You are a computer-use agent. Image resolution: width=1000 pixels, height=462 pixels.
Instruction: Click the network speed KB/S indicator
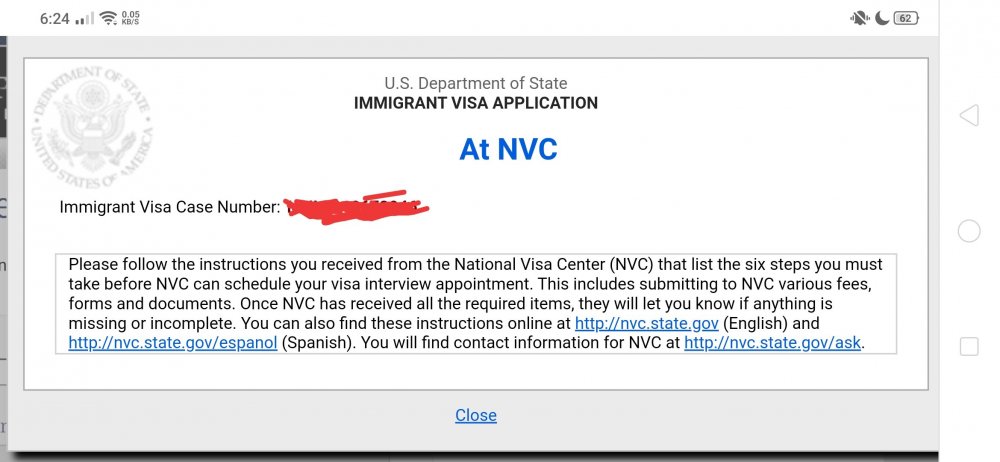coord(130,18)
